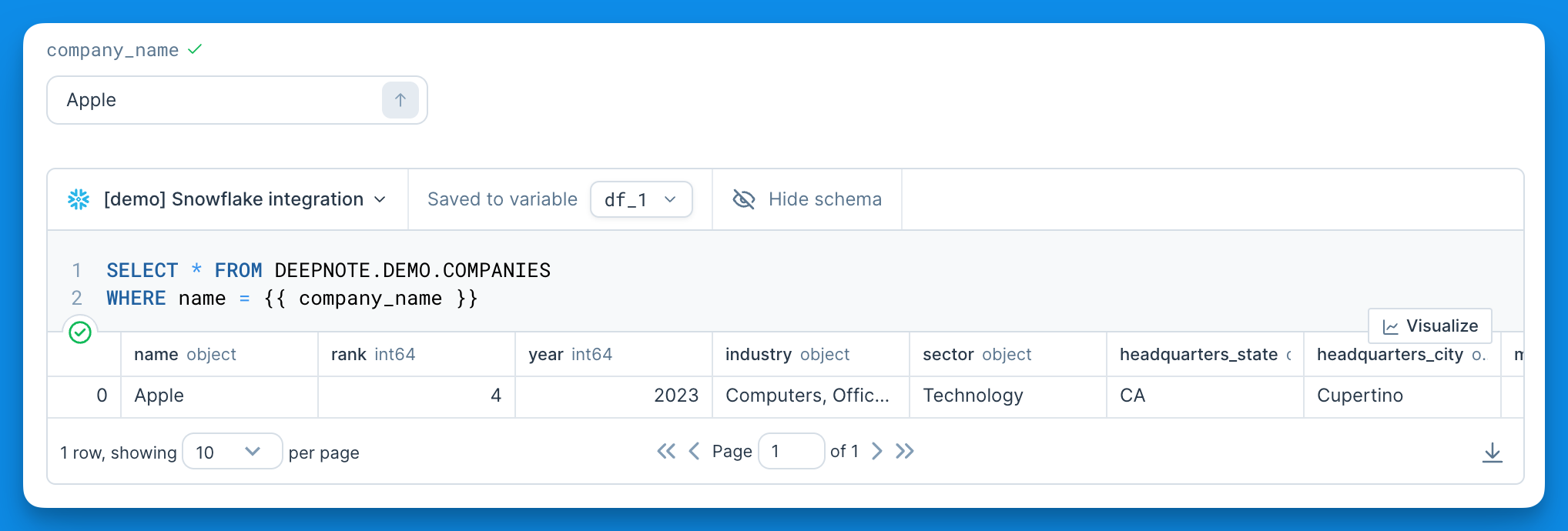This screenshot has height=531, width=1568.
Task: Open the df_1 variable dropdown
Action: (x=642, y=199)
